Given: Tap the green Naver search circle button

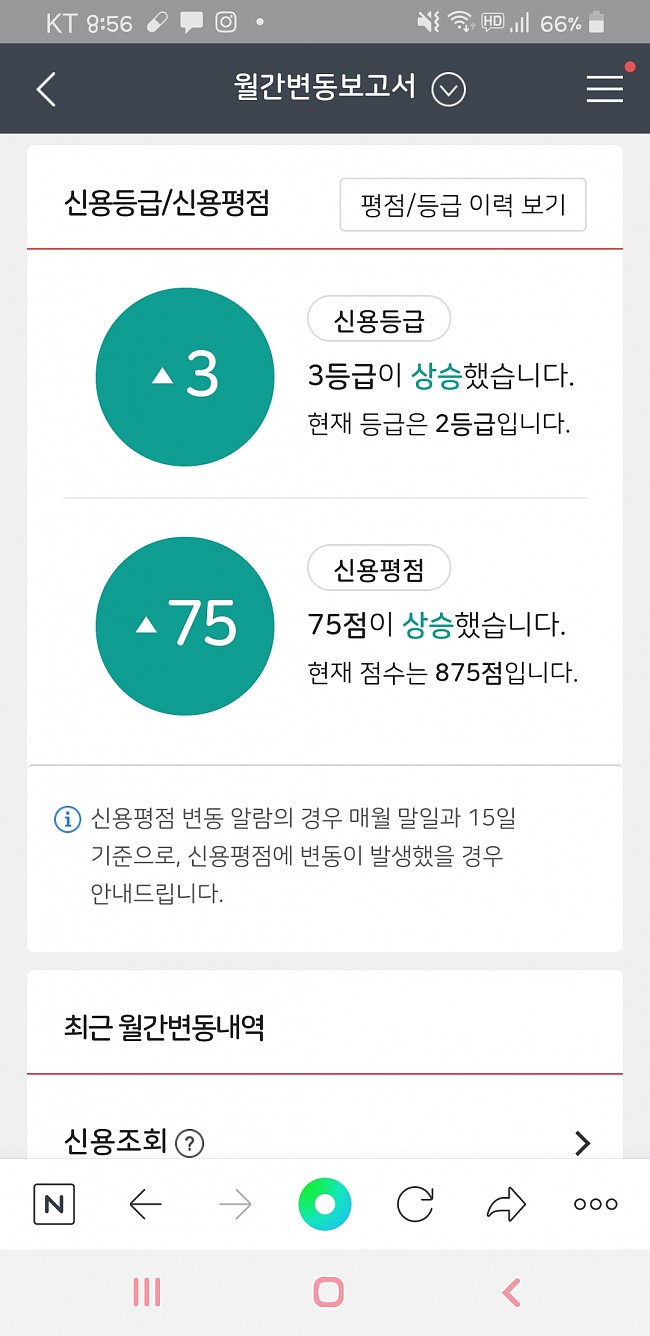Looking at the screenshot, I should point(325,1204).
